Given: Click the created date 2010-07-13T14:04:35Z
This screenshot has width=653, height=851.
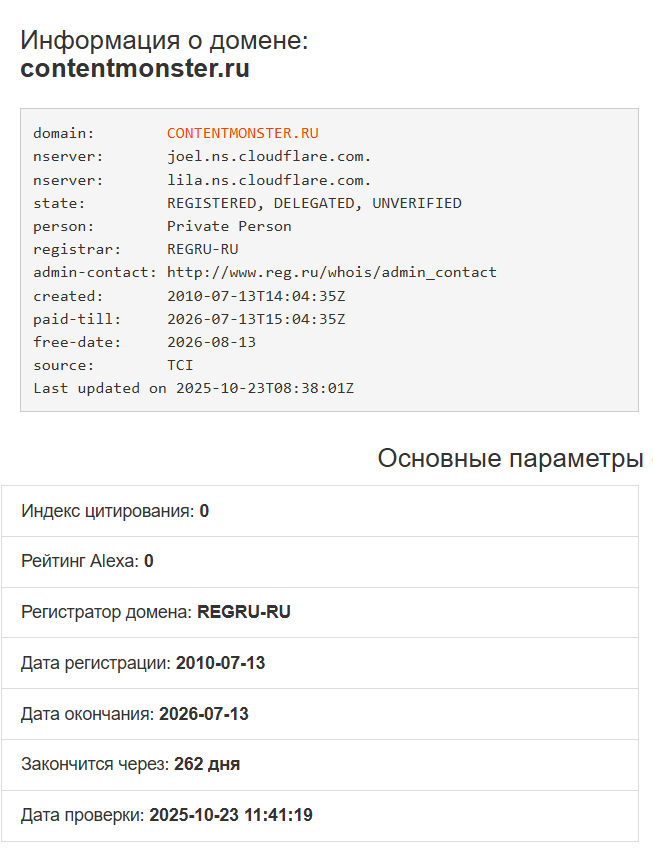Looking at the screenshot, I should [x=256, y=296].
